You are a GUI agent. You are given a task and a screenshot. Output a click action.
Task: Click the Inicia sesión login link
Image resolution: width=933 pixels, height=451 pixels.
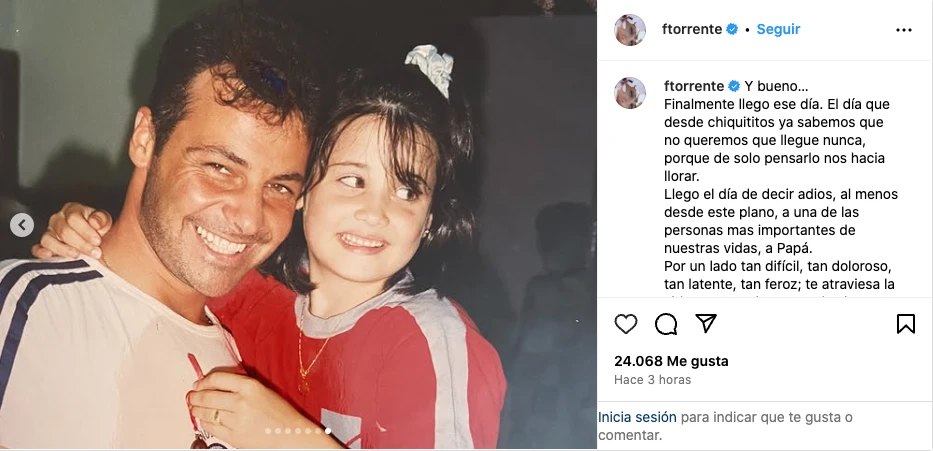click(637, 417)
